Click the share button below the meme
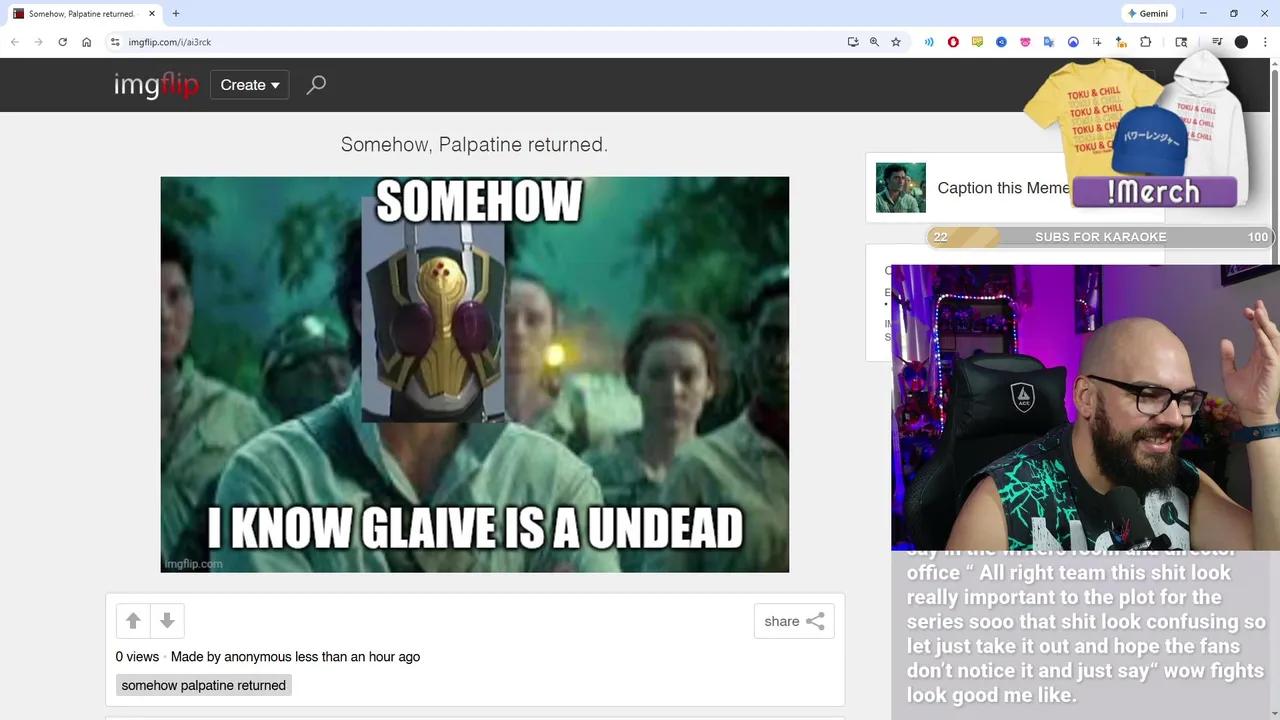Image resolution: width=1280 pixels, height=720 pixels. click(x=794, y=621)
